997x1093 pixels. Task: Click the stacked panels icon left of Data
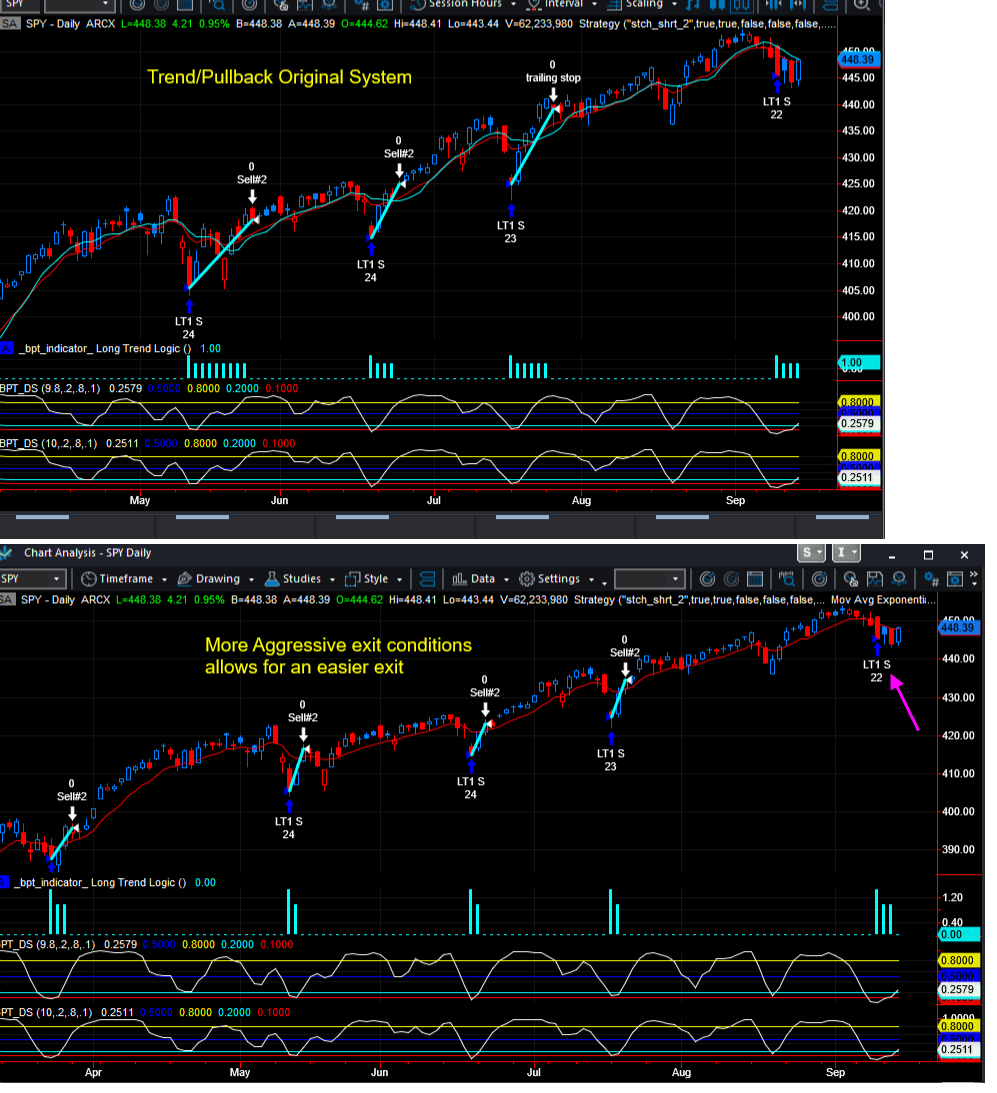(x=427, y=579)
